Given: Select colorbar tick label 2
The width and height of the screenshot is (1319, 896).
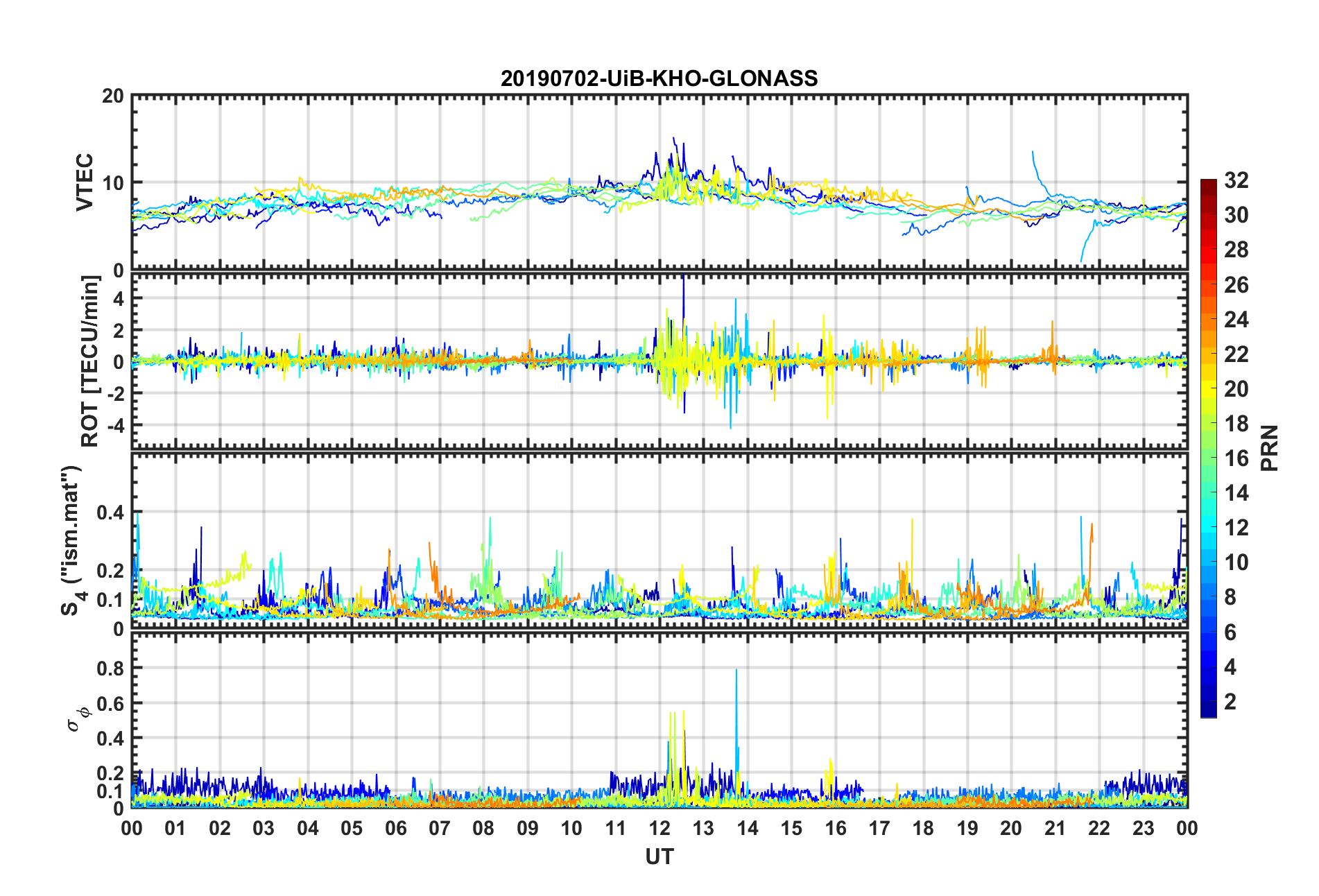Looking at the screenshot, I should [x=1230, y=701].
